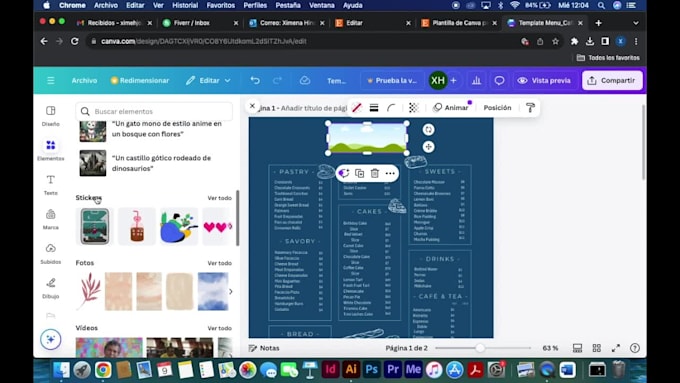Screen dimensions: 680x383
Task: Open the Archivo menu in Canva
Action: point(85,80)
